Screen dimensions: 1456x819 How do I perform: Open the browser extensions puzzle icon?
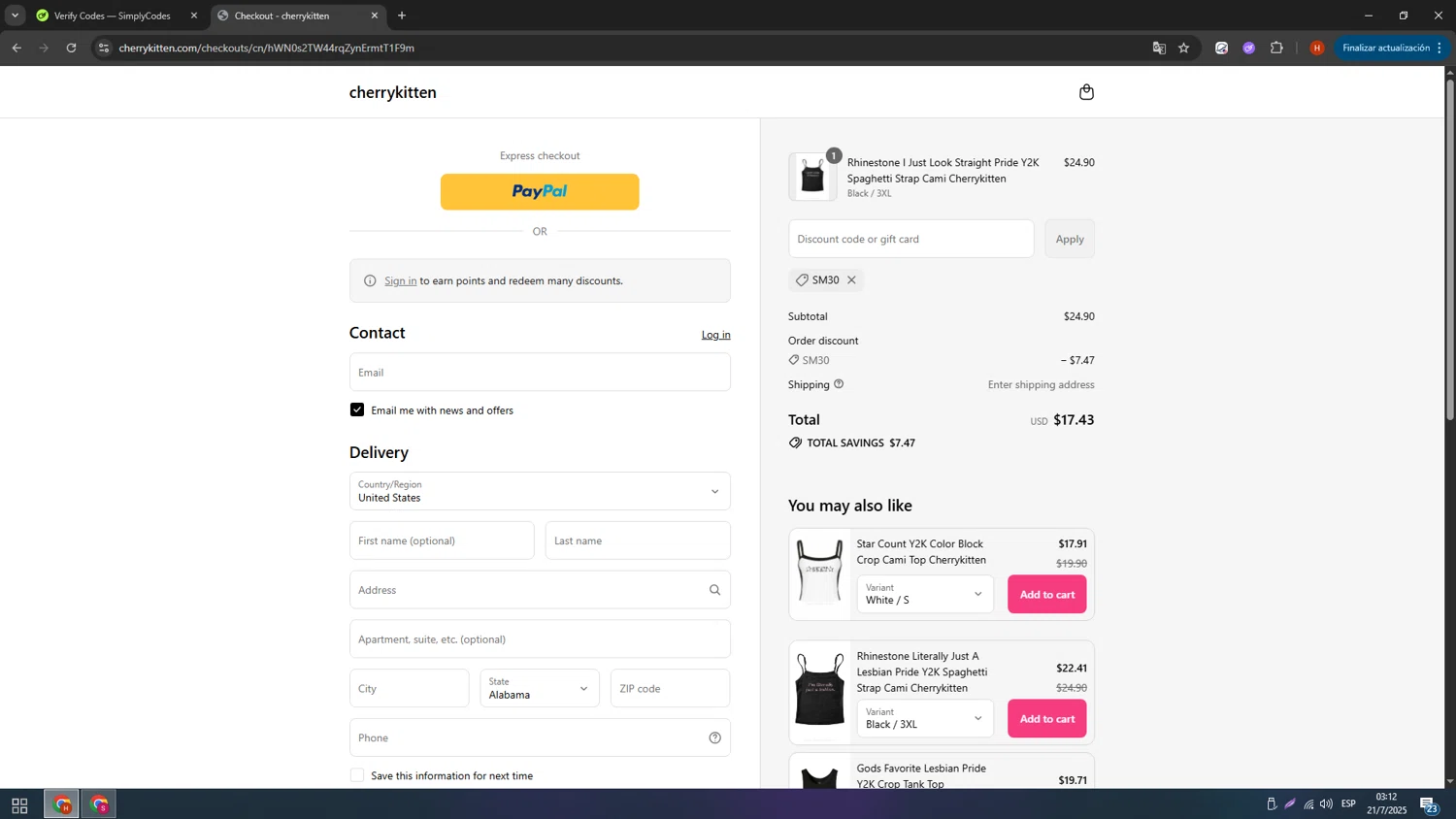[1276, 48]
